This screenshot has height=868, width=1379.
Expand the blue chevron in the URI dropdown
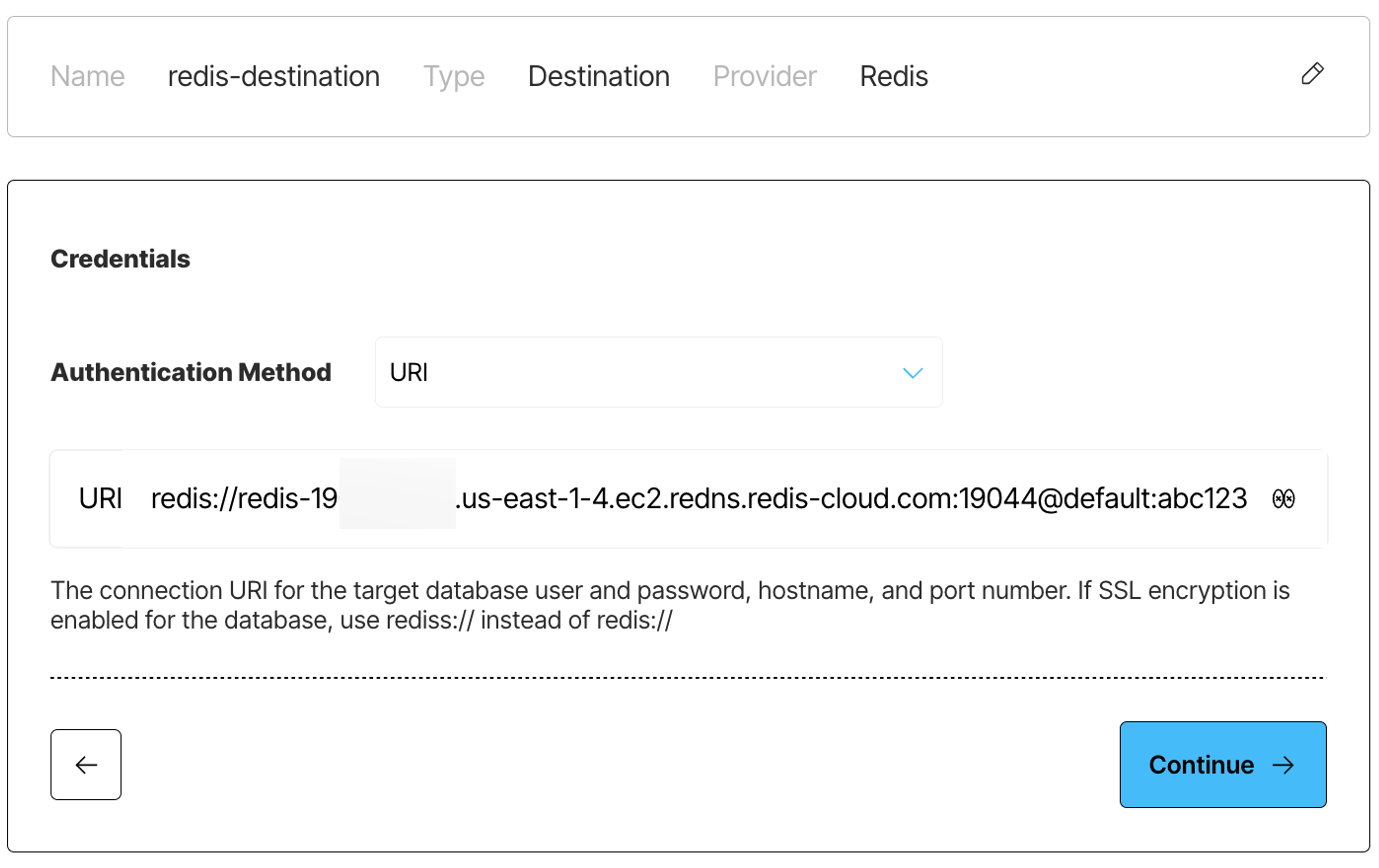point(912,373)
